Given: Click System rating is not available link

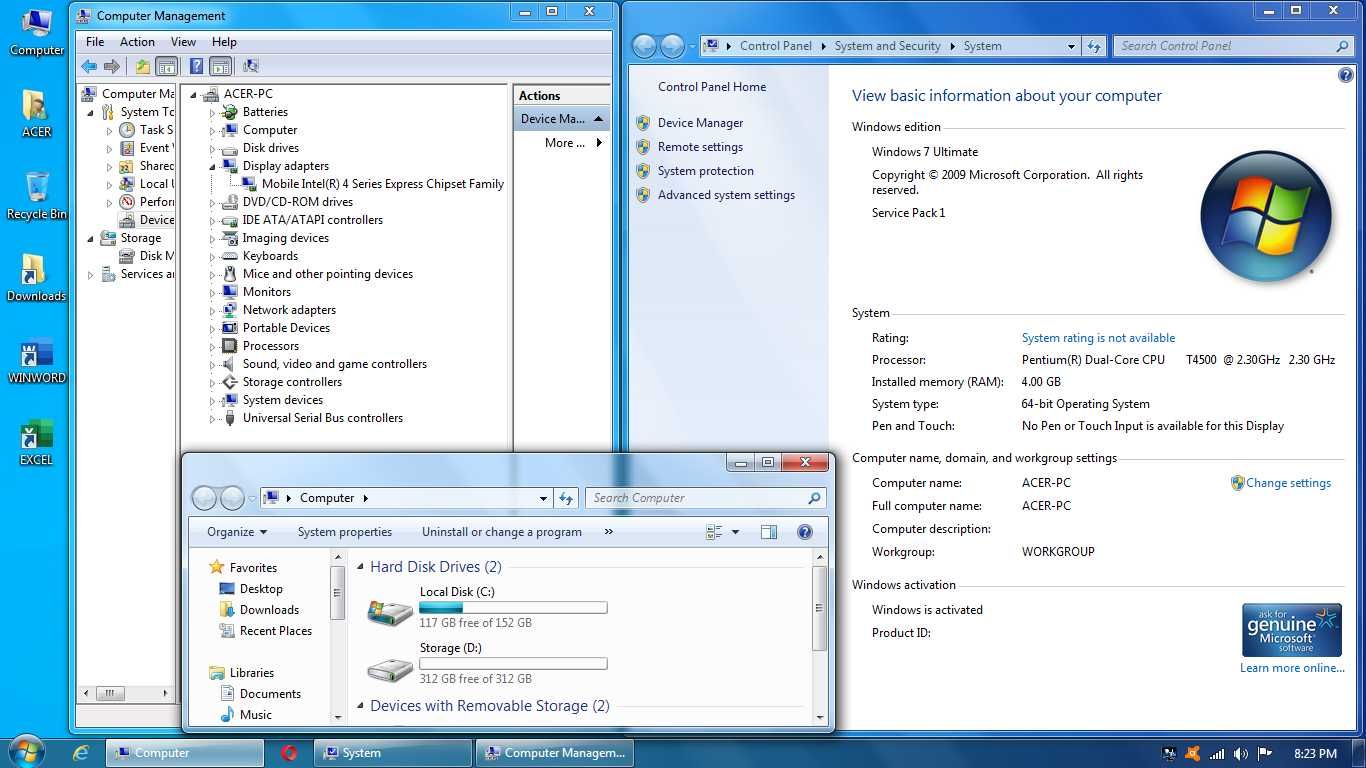Looking at the screenshot, I should (x=1098, y=338).
